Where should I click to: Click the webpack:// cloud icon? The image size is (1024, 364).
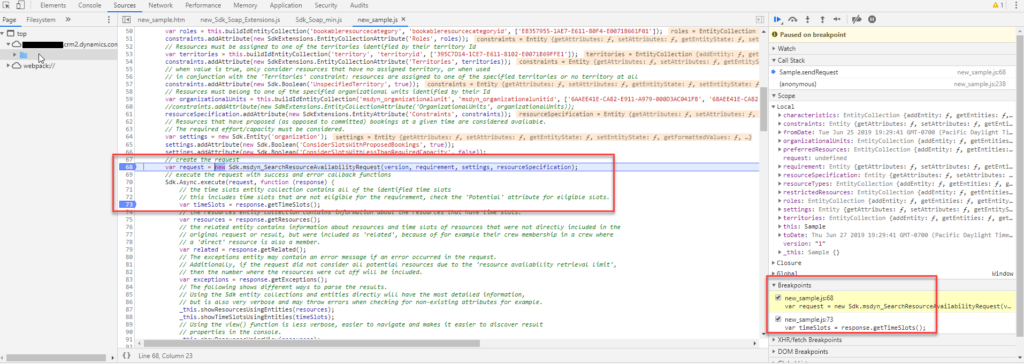click(x=16, y=66)
